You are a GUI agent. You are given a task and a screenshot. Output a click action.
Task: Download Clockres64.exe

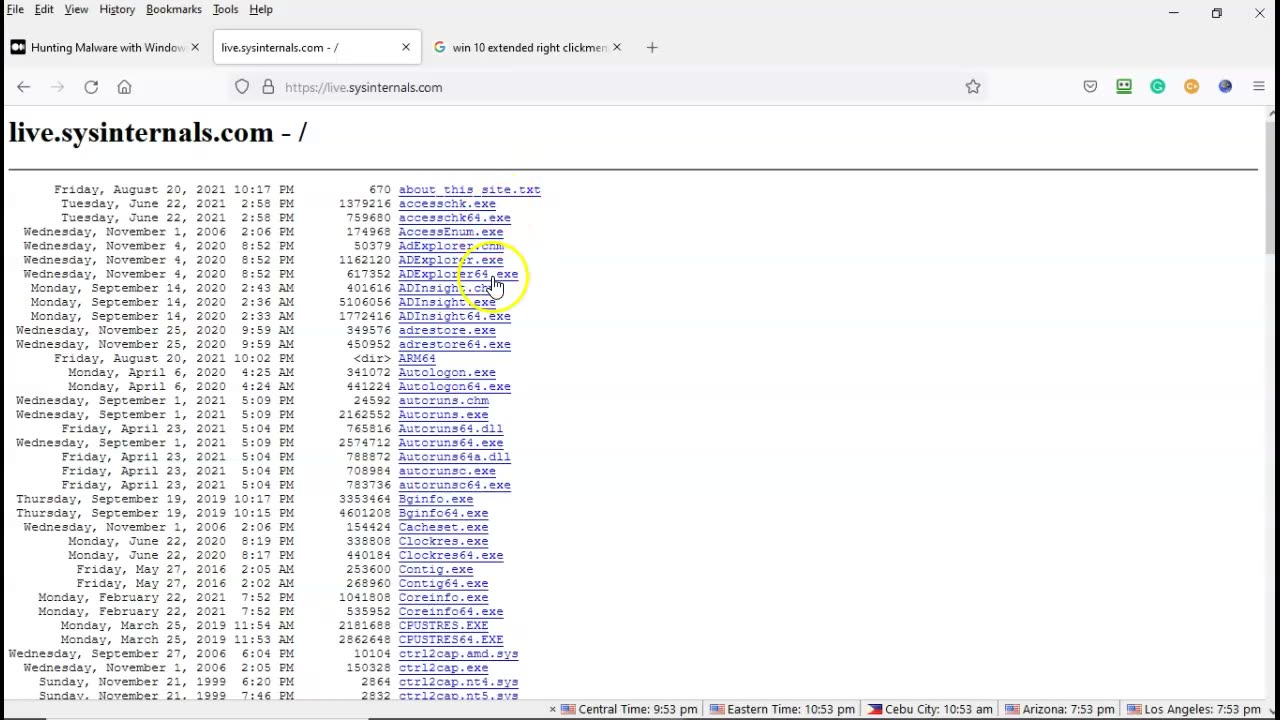(450, 555)
